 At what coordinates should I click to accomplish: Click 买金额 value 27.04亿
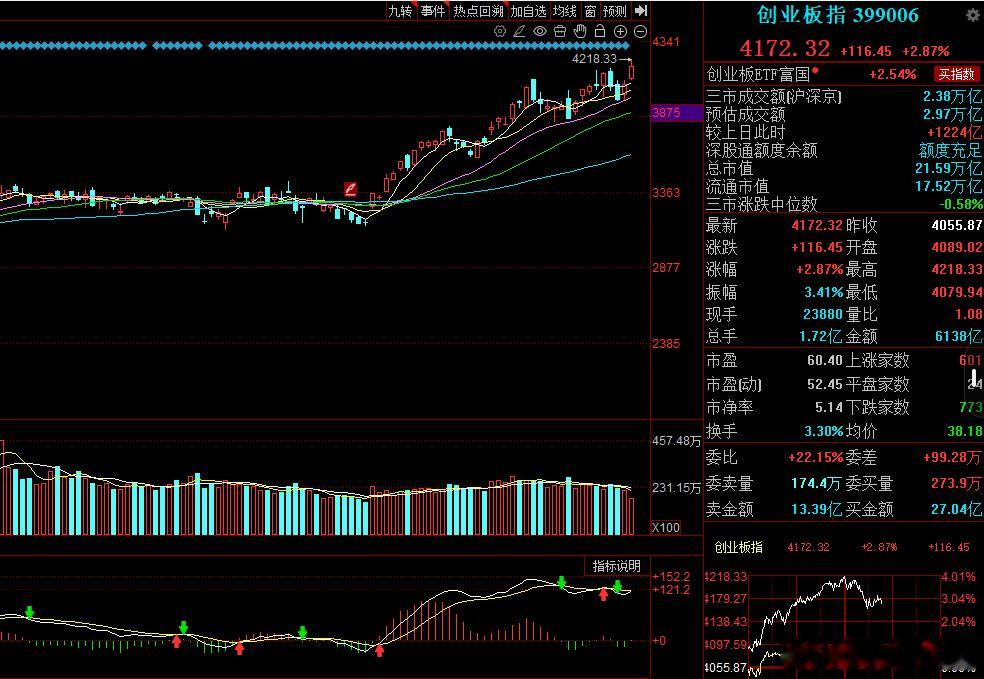click(x=956, y=510)
